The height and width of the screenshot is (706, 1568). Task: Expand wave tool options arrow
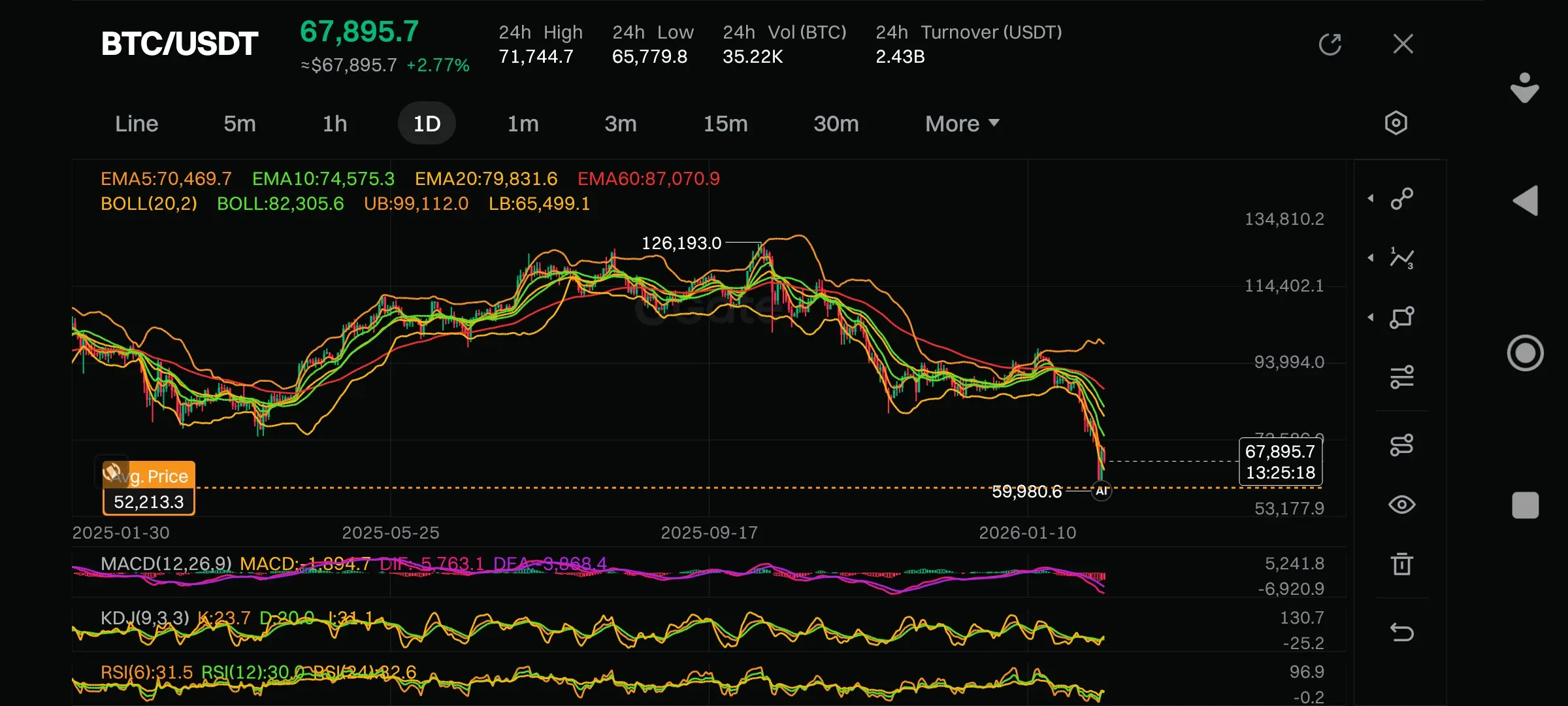(x=1371, y=258)
